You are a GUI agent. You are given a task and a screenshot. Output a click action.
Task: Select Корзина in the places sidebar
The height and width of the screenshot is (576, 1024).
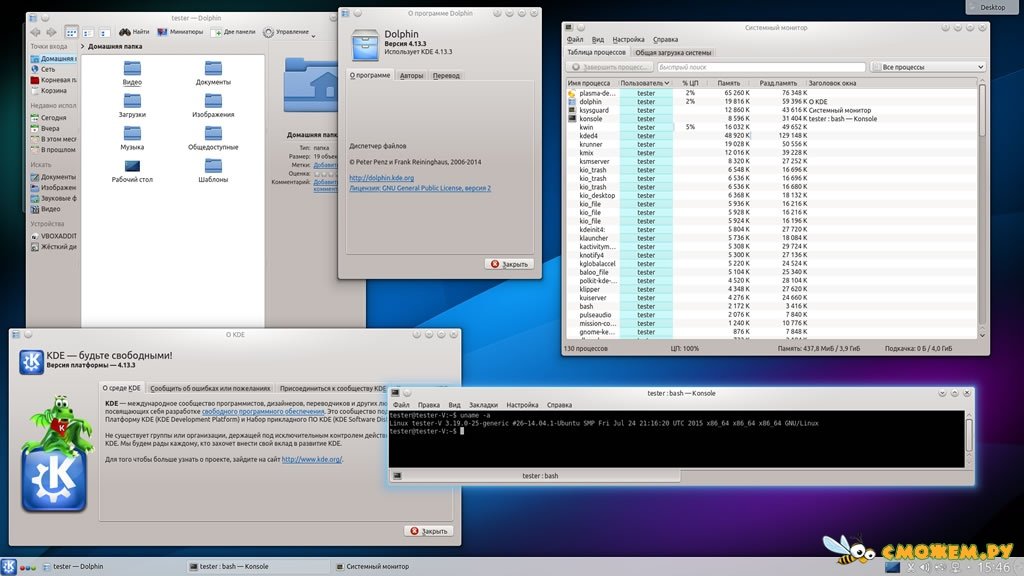click(53, 91)
